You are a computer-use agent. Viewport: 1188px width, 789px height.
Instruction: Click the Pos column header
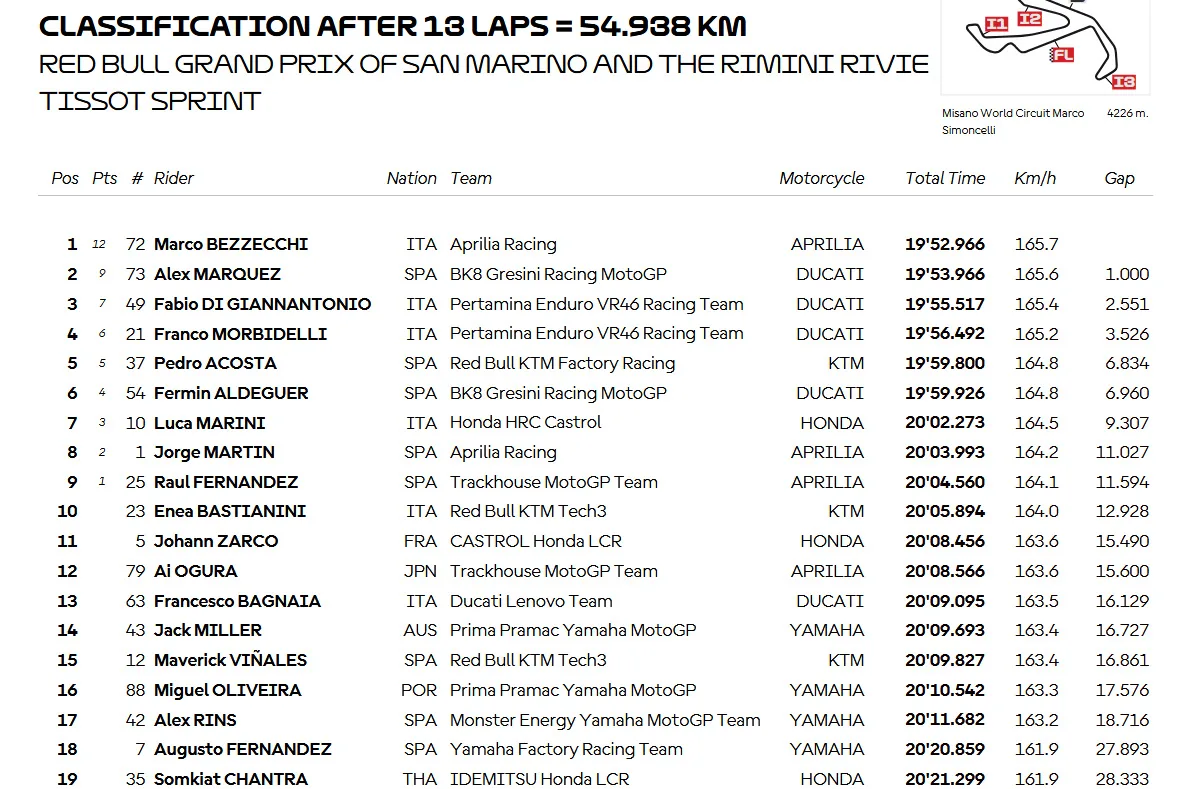click(x=65, y=178)
